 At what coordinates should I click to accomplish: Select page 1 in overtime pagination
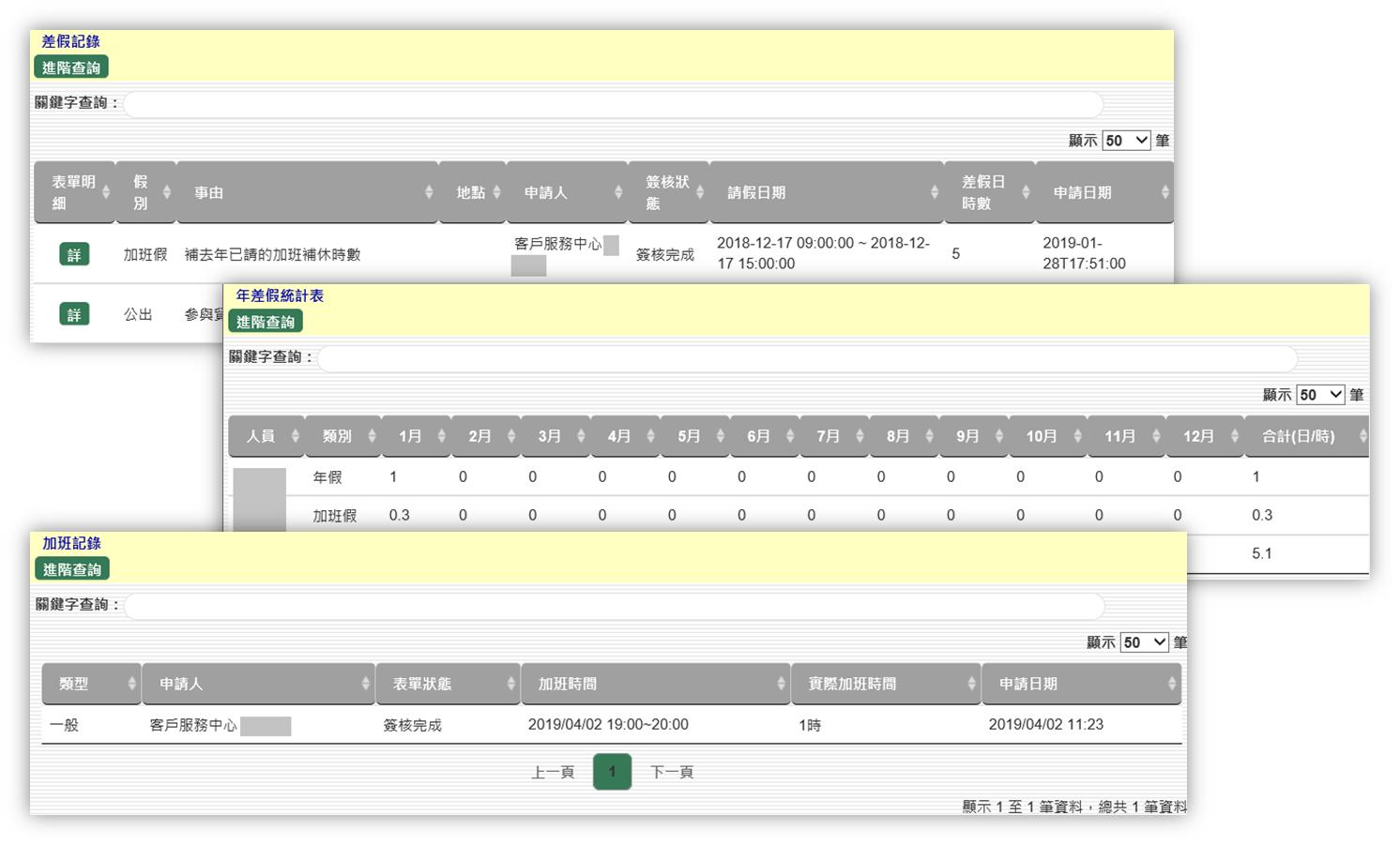pos(612,772)
